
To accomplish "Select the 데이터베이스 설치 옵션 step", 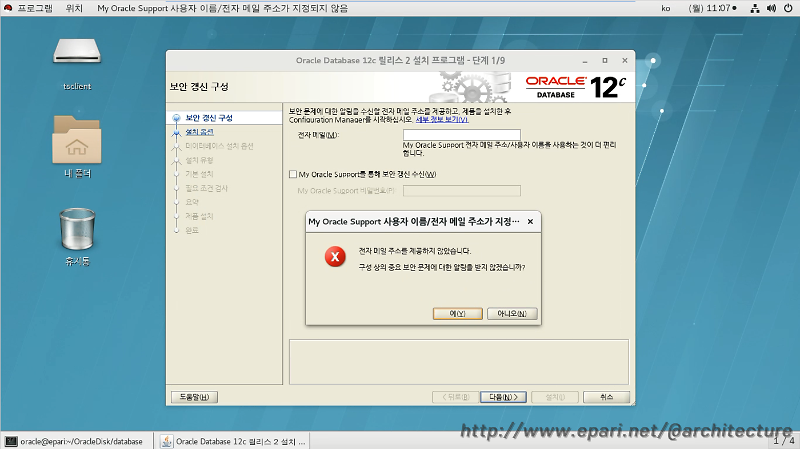I will [219, 146].
